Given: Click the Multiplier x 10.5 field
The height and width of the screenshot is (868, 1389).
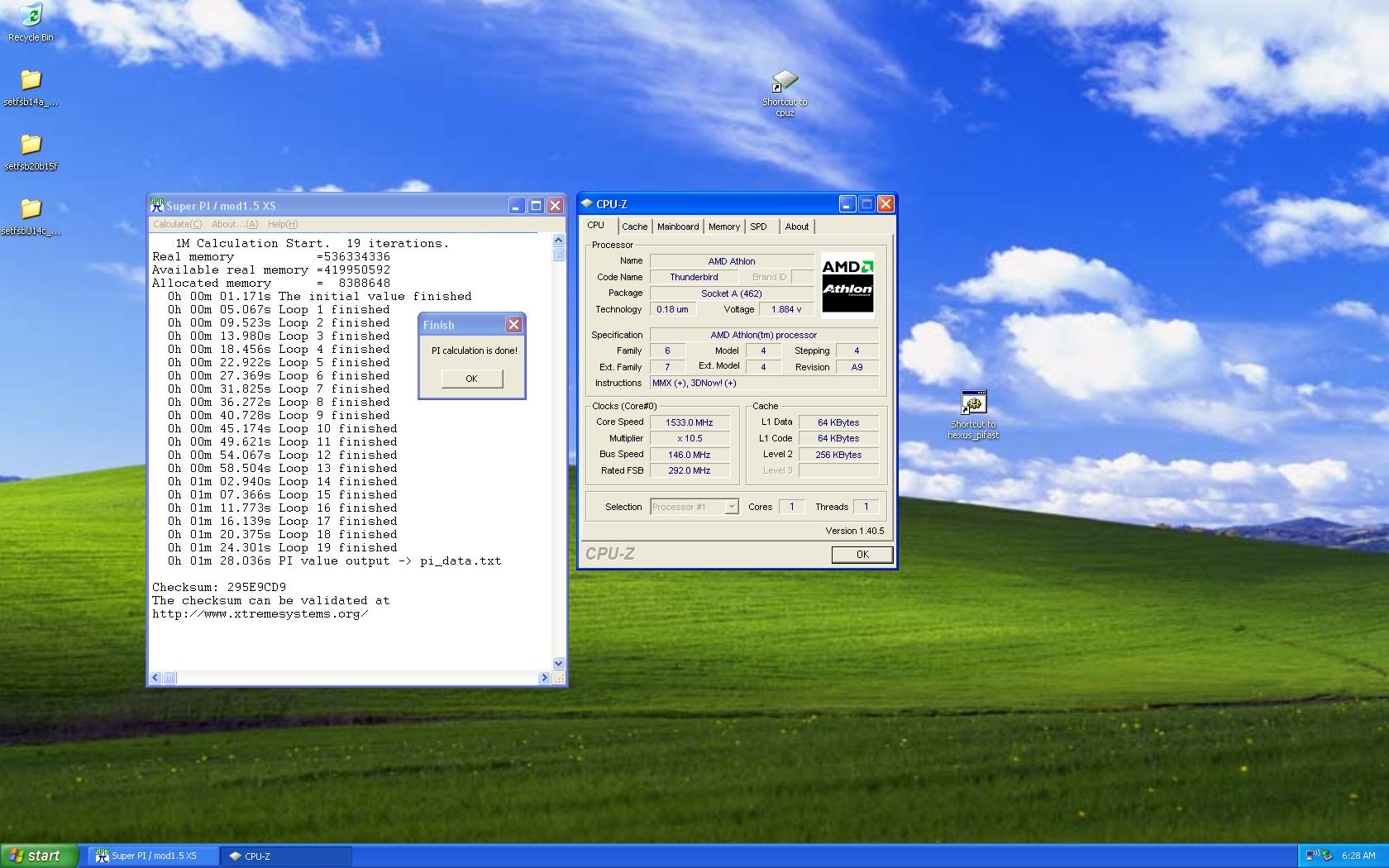Looking at the screenshot, I should [690, 438].
